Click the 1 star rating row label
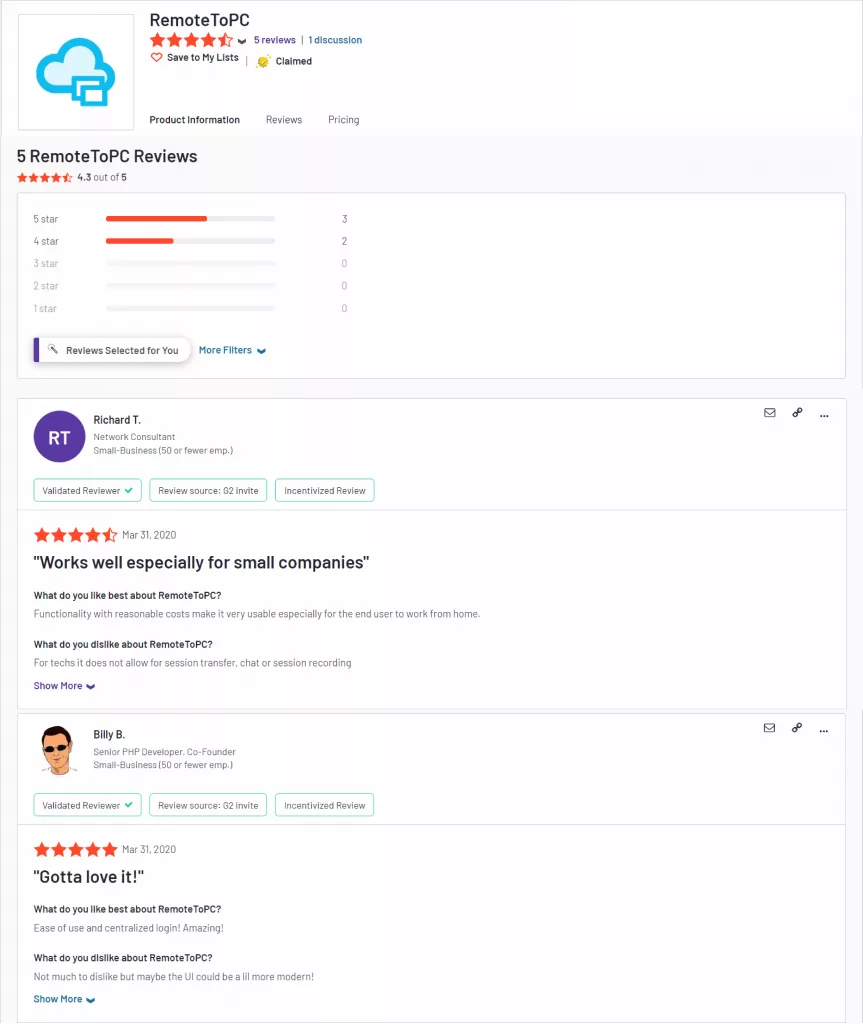The width and height of the screenshot is (863, 1024). pyautogui.click(x=45, y=308)
